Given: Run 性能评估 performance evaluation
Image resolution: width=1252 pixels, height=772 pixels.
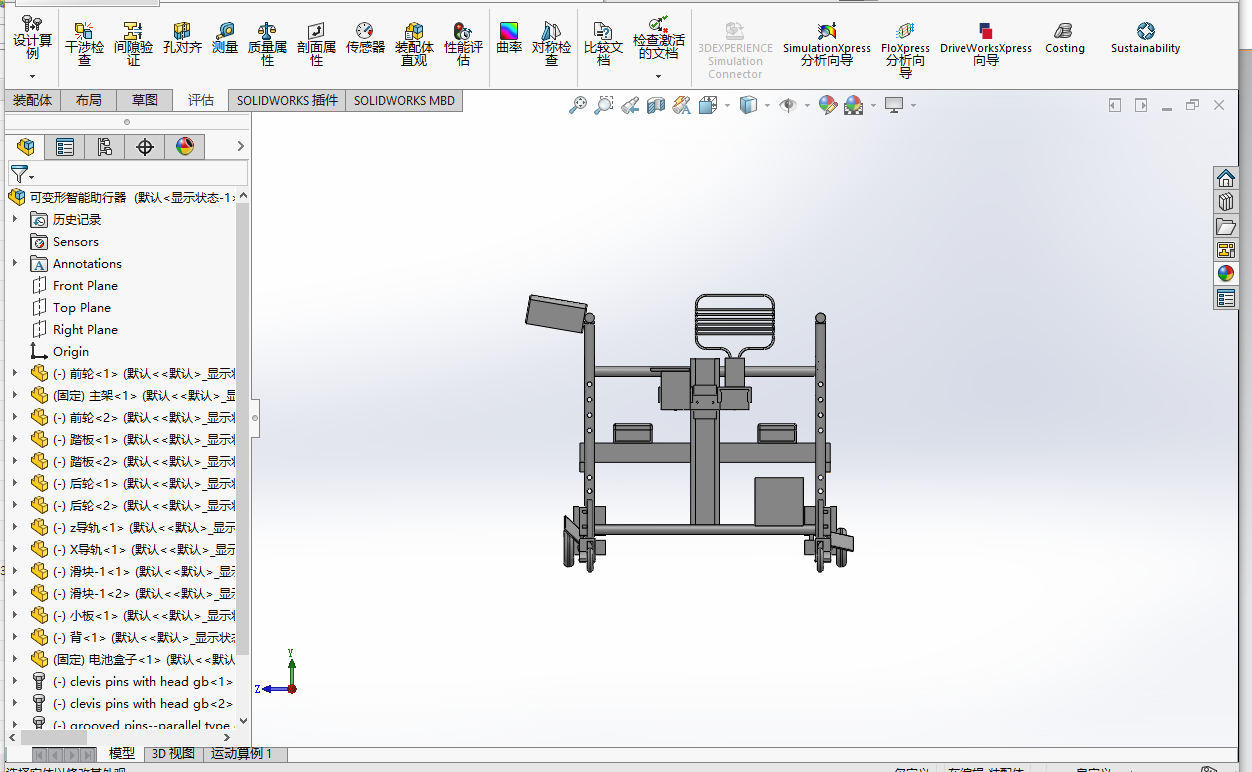Looking at the screenshot, I should 463,45.
